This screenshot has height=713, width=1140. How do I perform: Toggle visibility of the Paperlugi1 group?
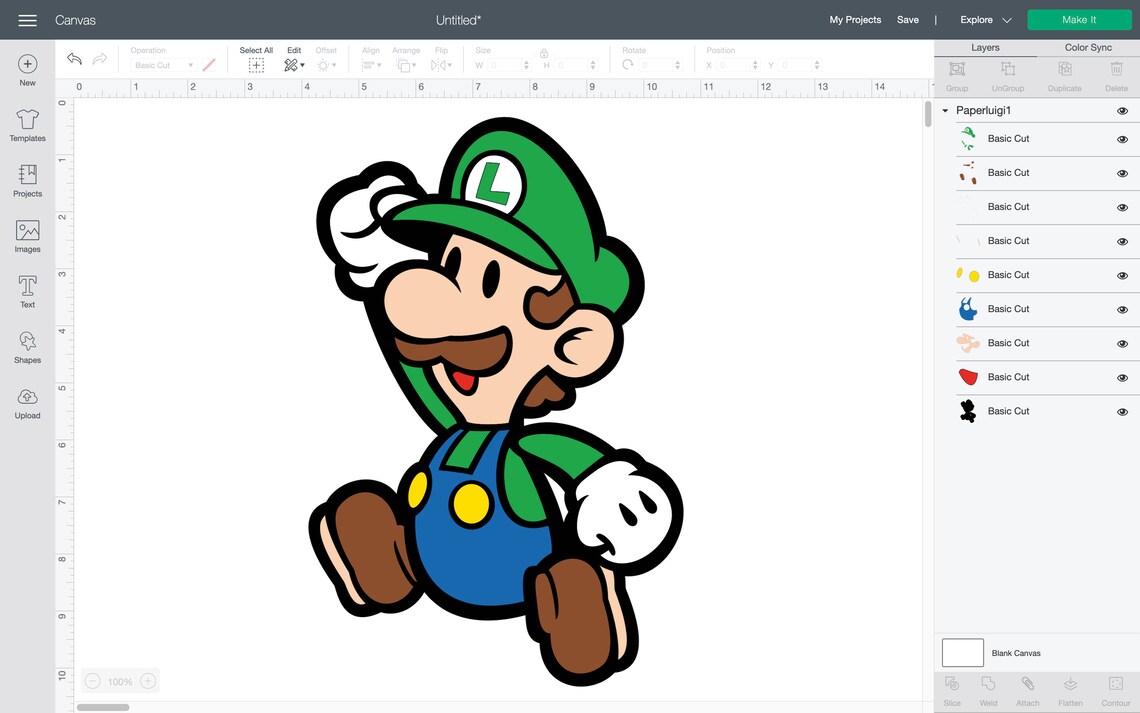[1121, 110]
